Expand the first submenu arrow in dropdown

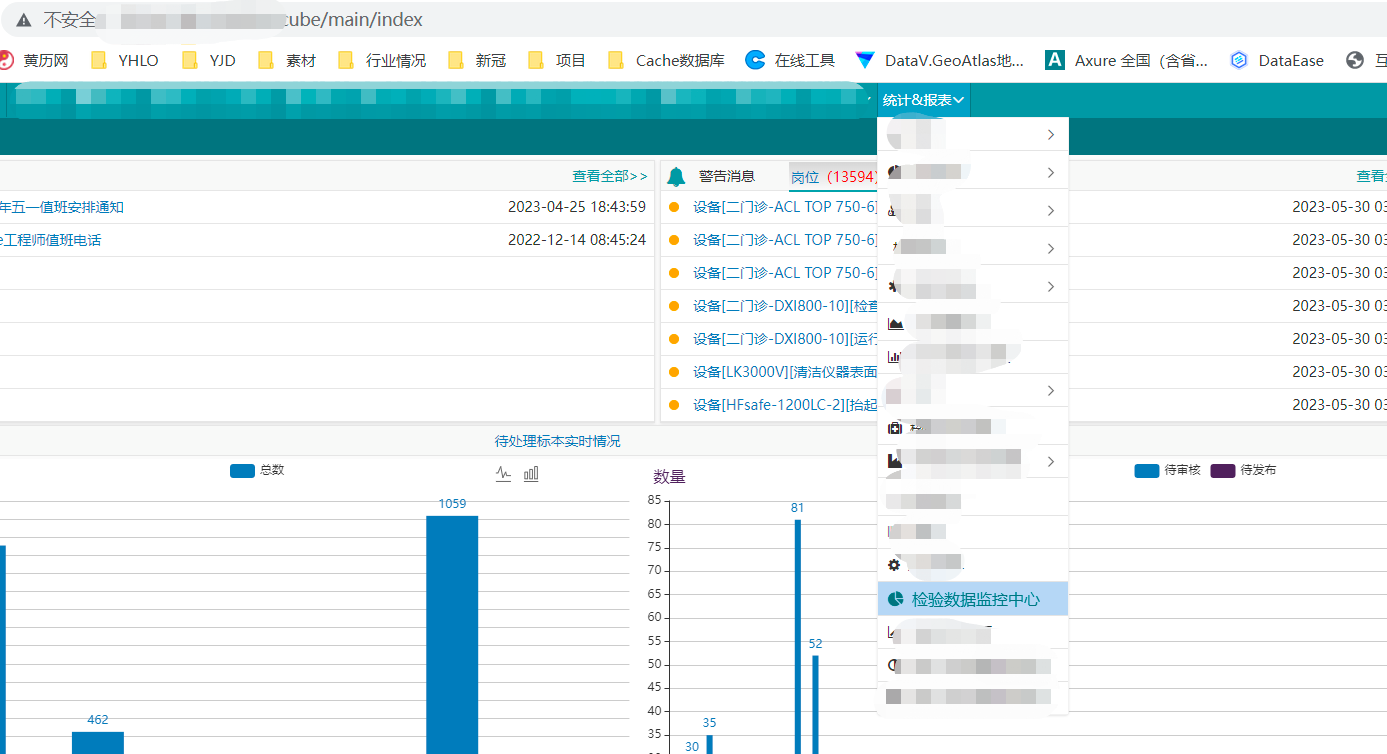[1050, 135]
